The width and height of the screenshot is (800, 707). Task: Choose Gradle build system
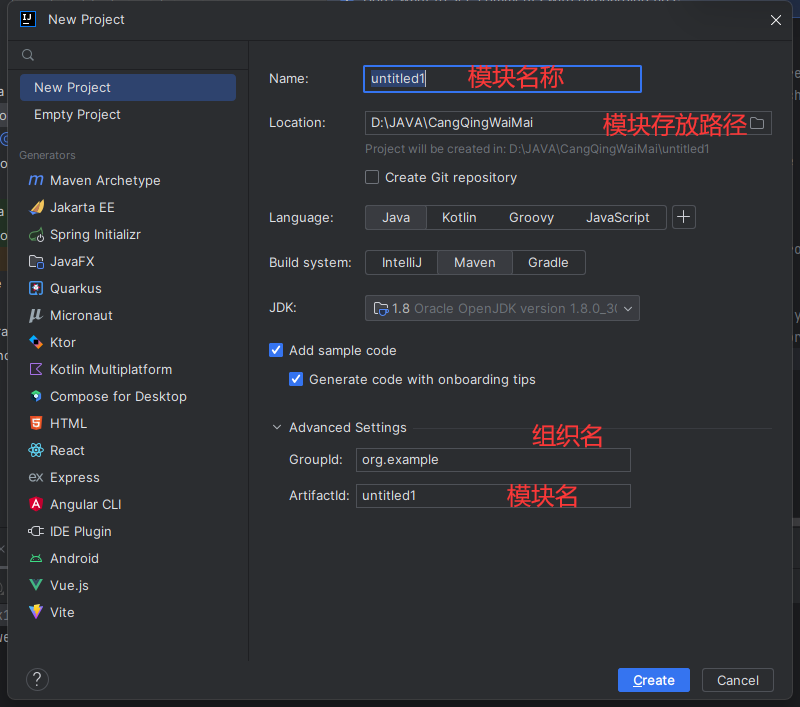pyautogui.click(x=548, y=262)
